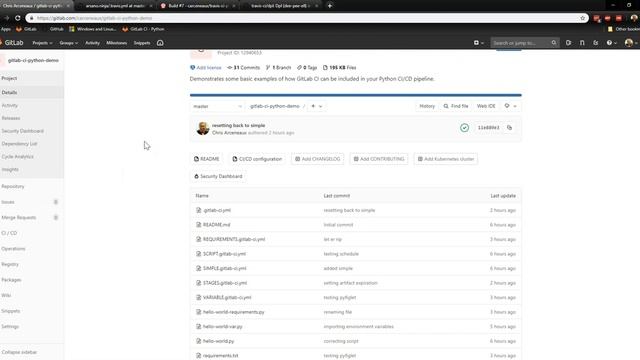This screenshot has height=360, width=640.
Task: Open the Security Dashboard button below README
Action: point(218,176)
